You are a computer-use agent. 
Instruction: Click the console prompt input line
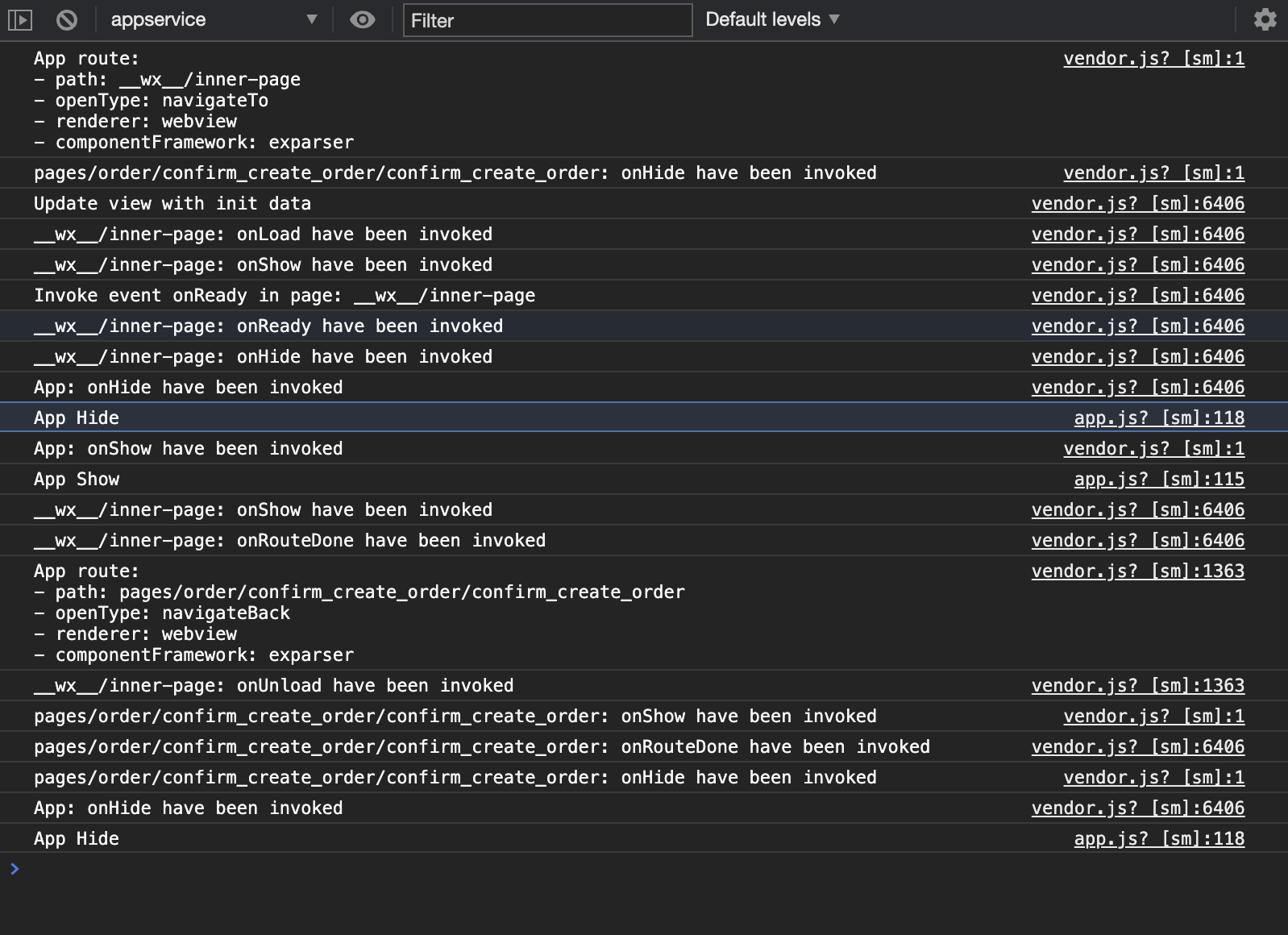point(644,869)
